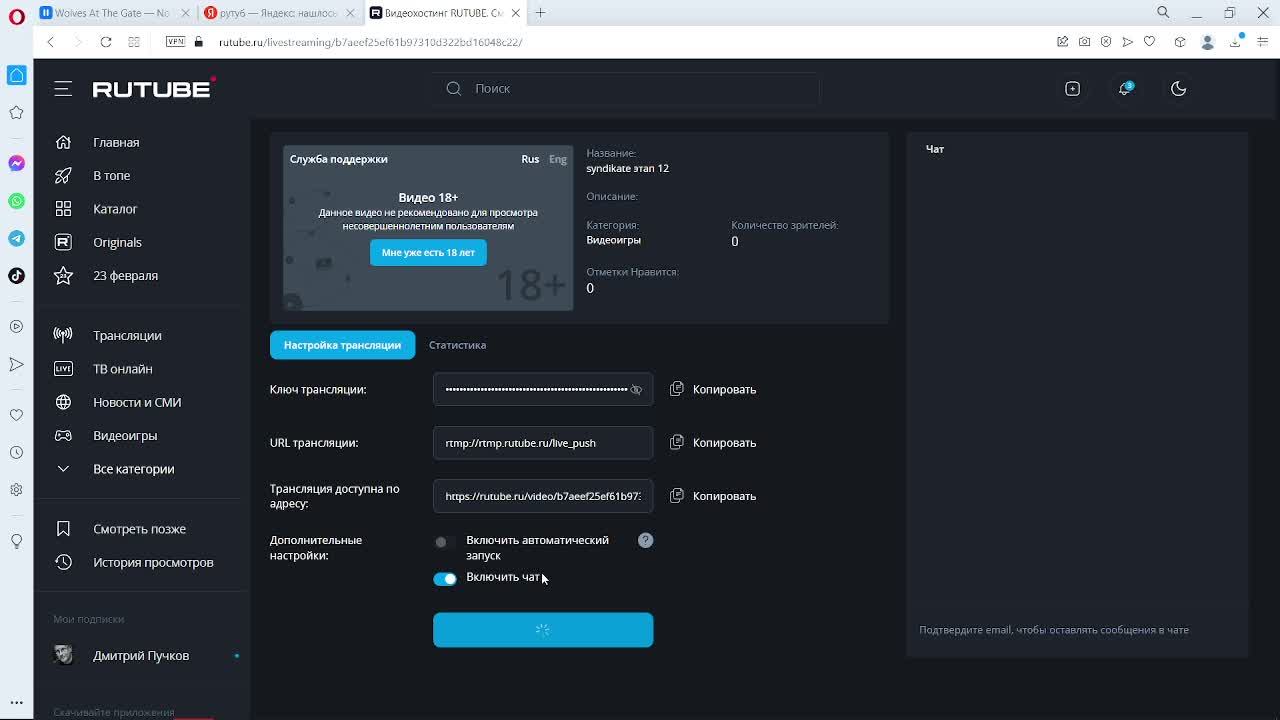Go back to the previous page
The image size is (1280, 720).
(50, 42)
